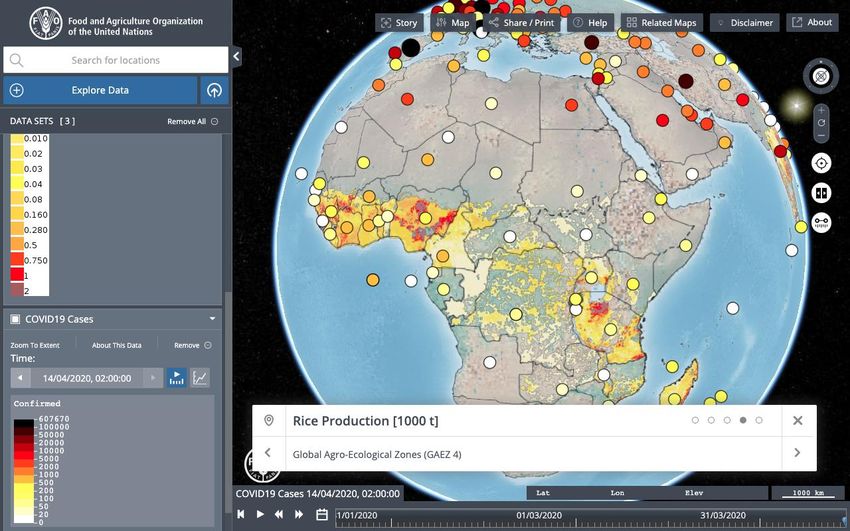The image size is (850, 531).
Task: Click the Global Agro-Ecological Zones text
Action: pos(377,454)
